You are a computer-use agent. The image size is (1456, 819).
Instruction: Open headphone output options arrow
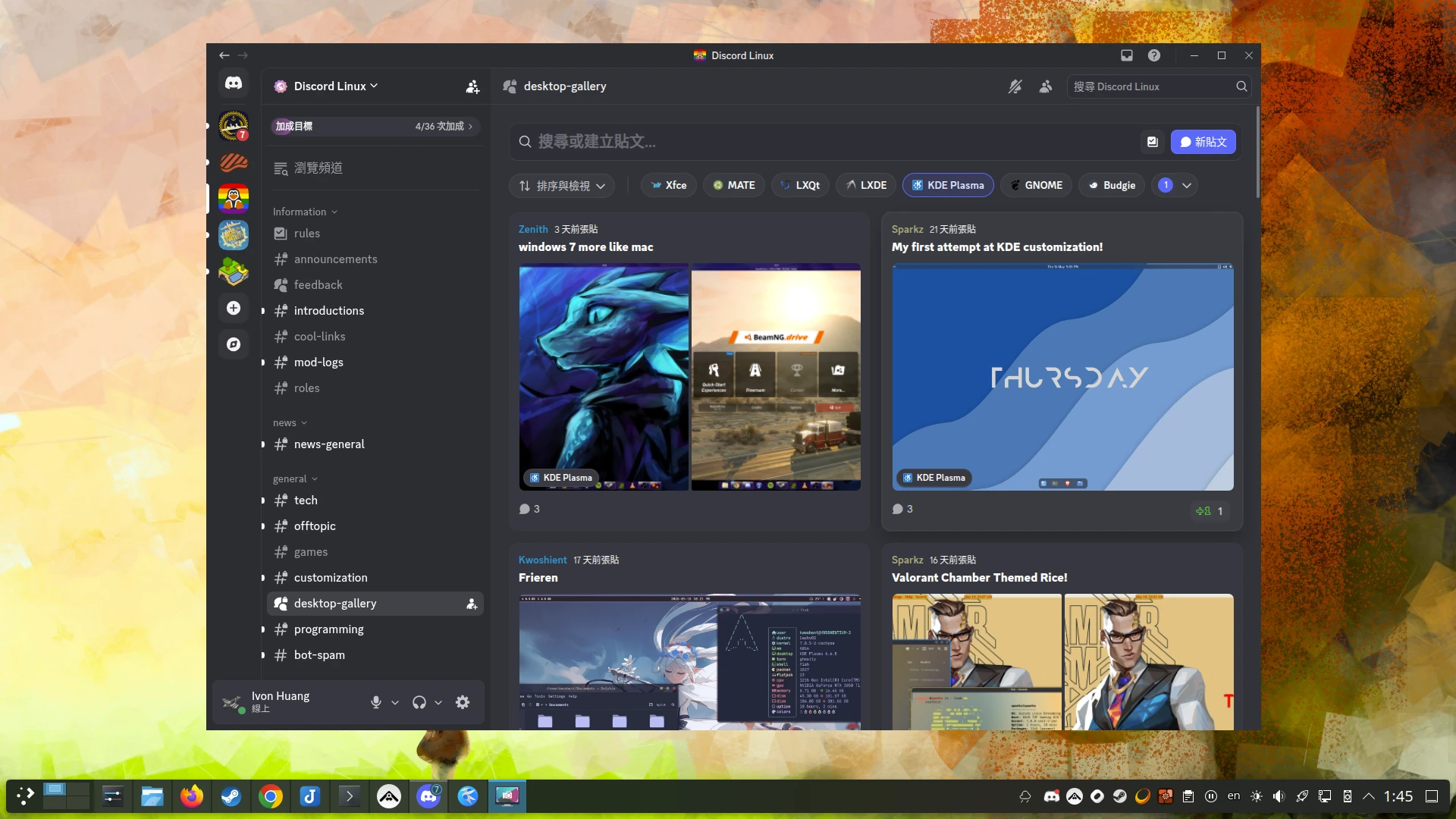pos(438,703)
